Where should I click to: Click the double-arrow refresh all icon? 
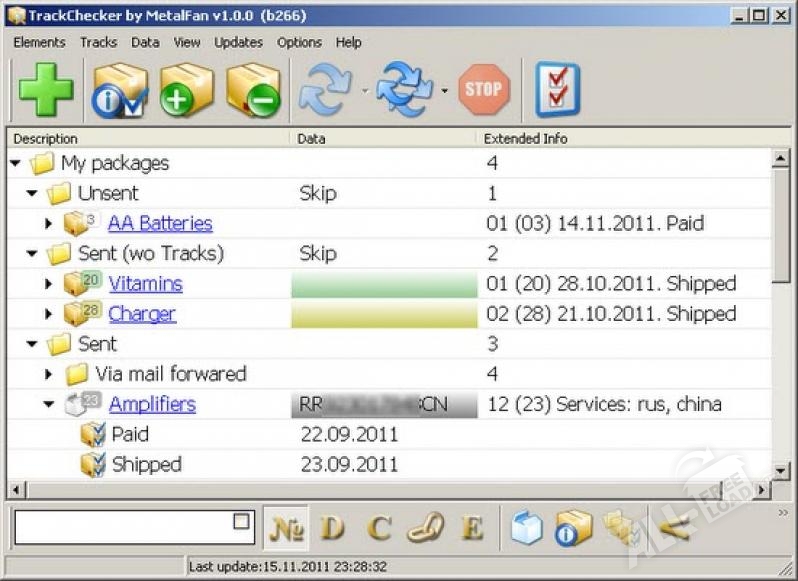click(x=404, y=90)
